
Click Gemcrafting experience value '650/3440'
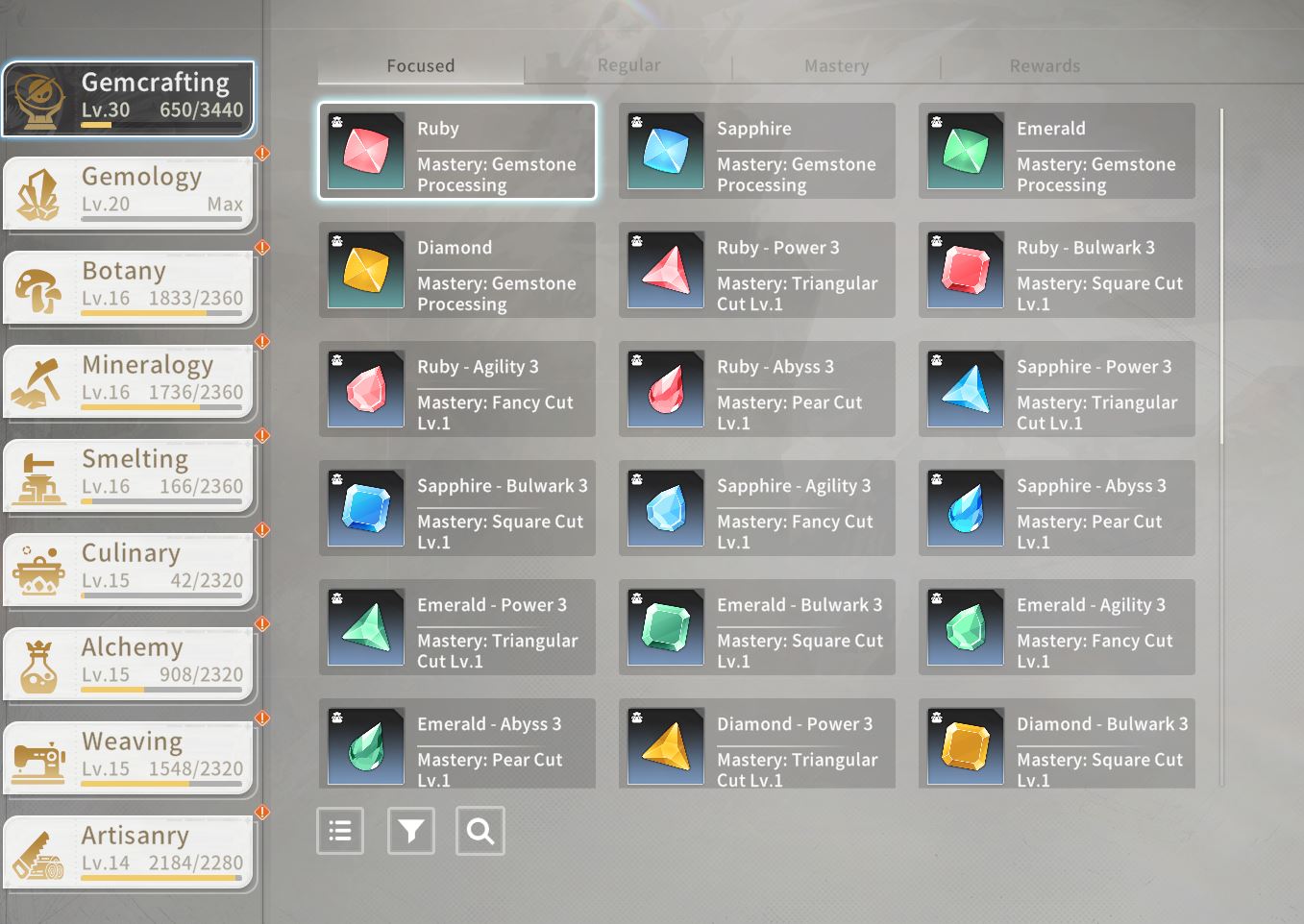point(201,110)
